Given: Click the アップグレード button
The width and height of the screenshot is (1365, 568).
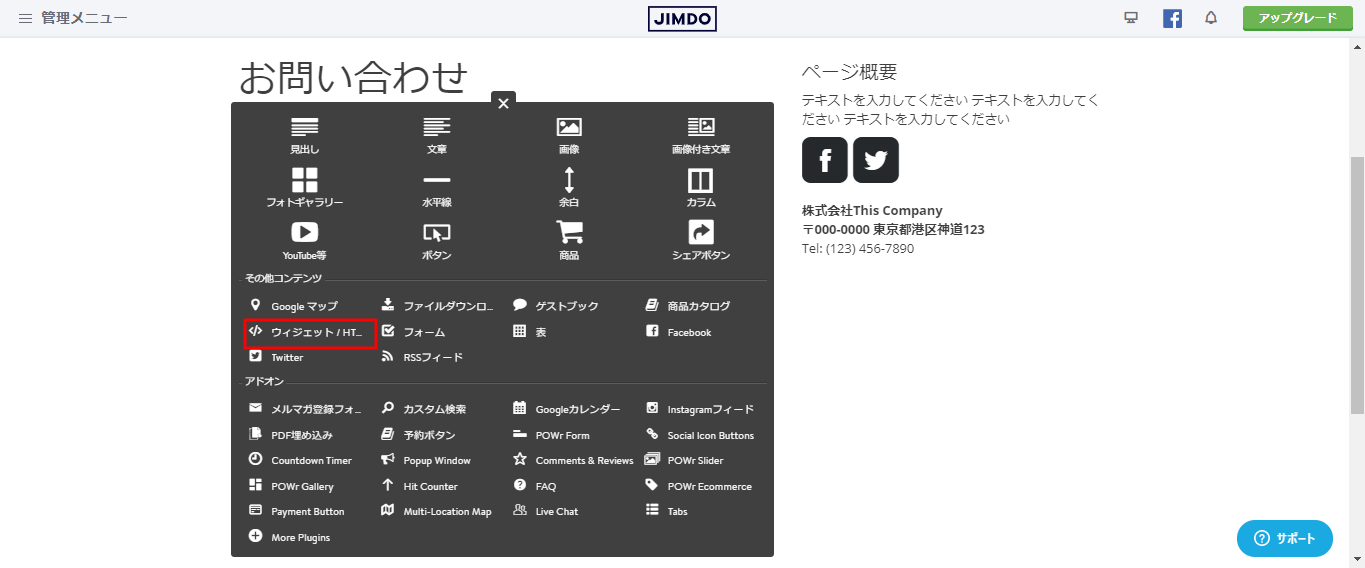Looking at the screenshot, I should (1297, 18).
